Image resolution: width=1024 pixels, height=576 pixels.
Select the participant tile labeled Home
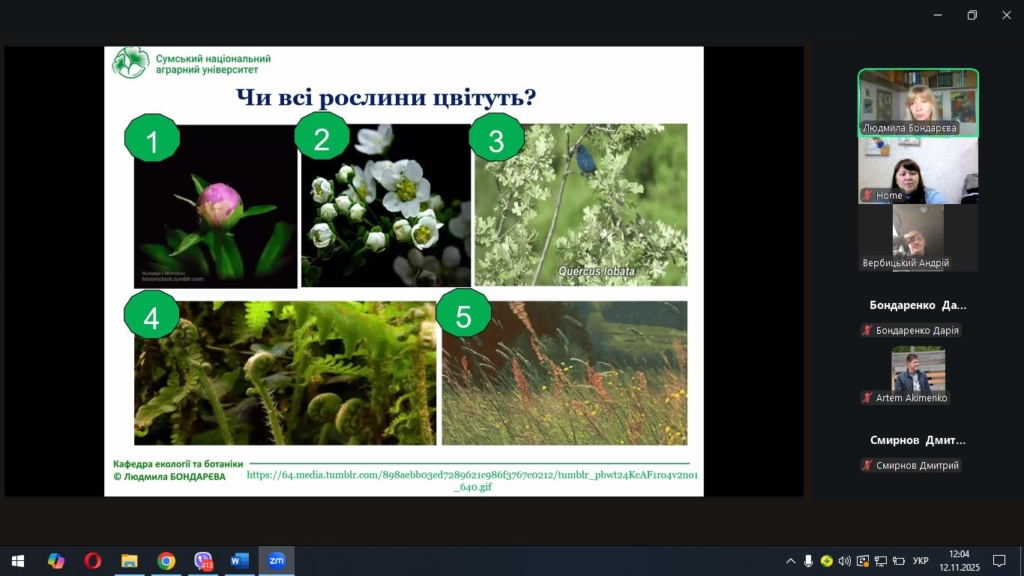[918, 170]
